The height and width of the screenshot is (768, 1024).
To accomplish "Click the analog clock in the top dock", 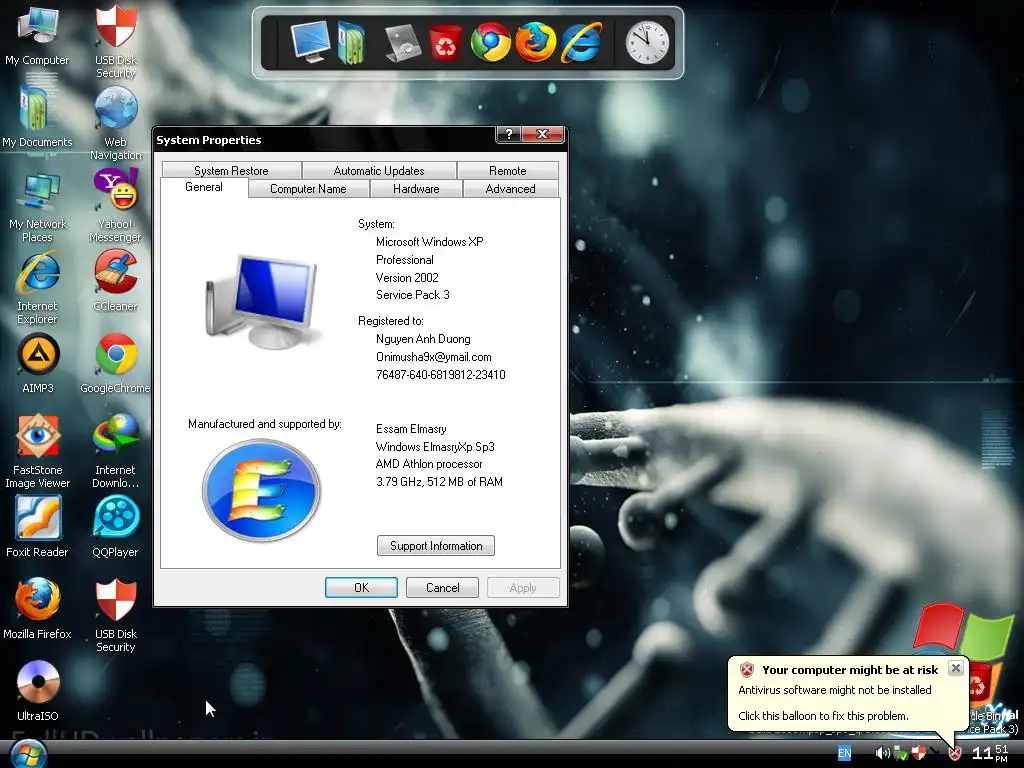I will click(647, 43).
